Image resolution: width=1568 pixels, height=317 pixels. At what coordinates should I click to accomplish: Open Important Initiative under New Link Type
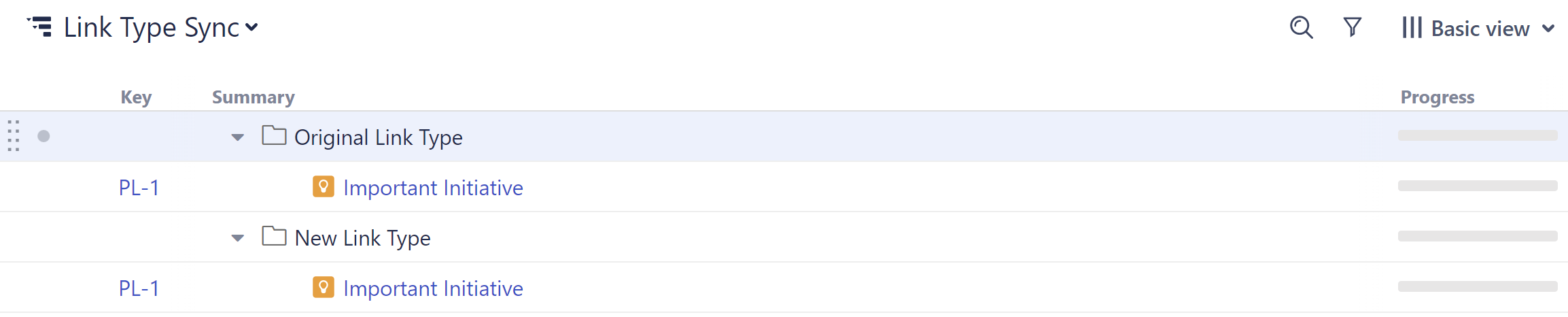433,288
